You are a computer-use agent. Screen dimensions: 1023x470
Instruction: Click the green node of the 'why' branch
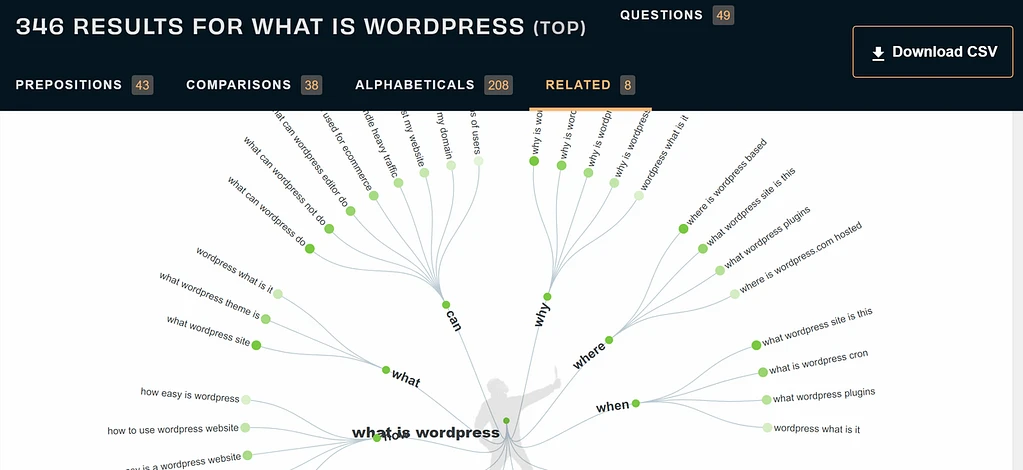[547, 297]
